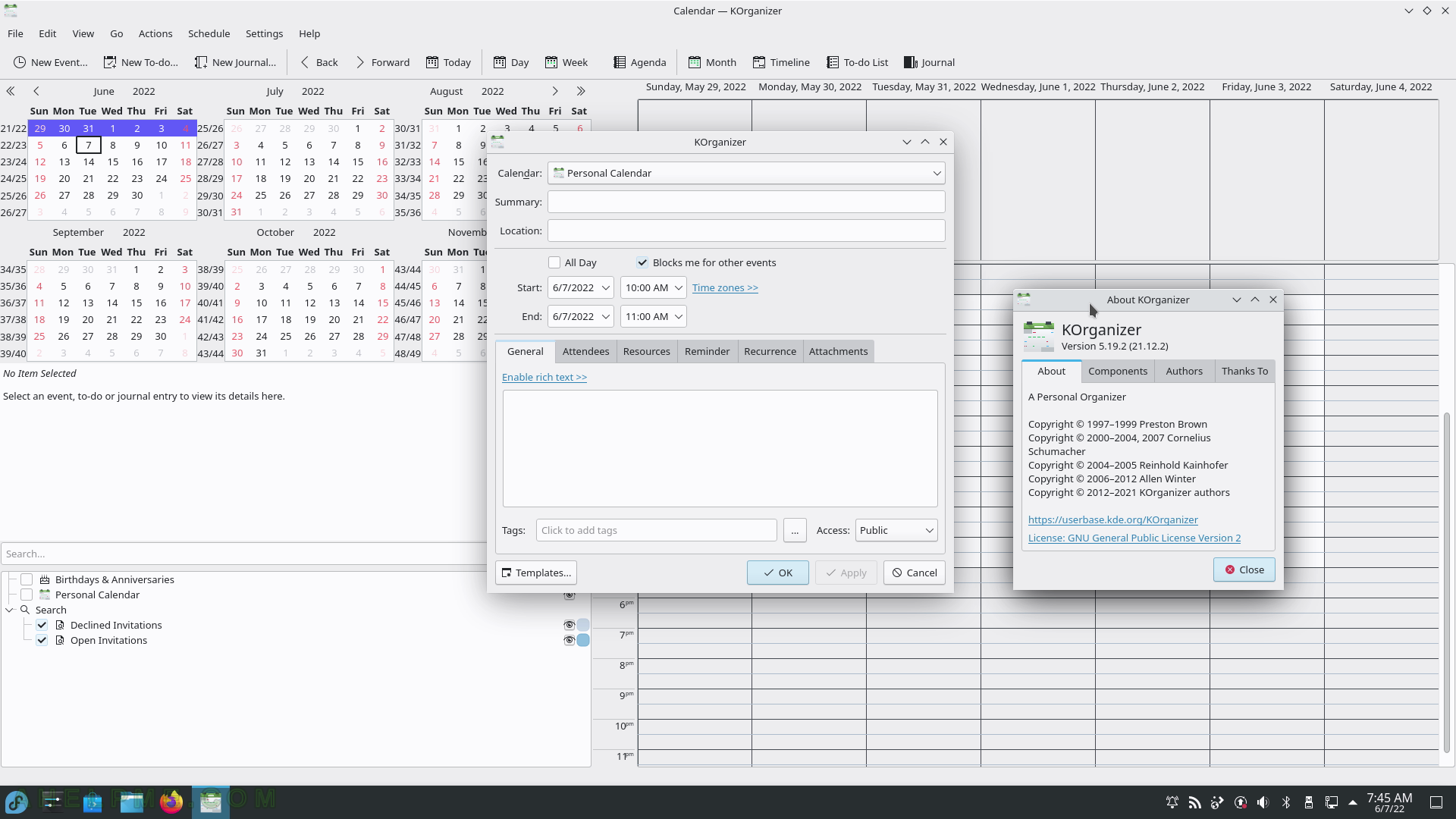The width and height of the screenshot is (1456, 819).
Task: Click Enable rich text link
Action: (544, 377)
